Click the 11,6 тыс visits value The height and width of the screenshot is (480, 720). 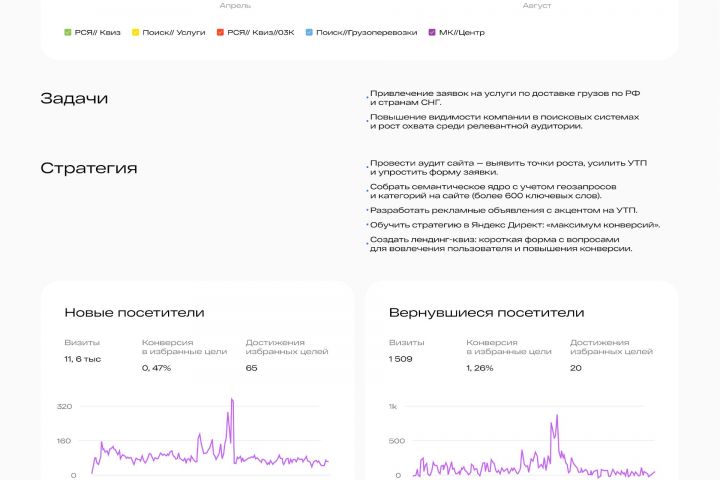[x=83, y=358]
